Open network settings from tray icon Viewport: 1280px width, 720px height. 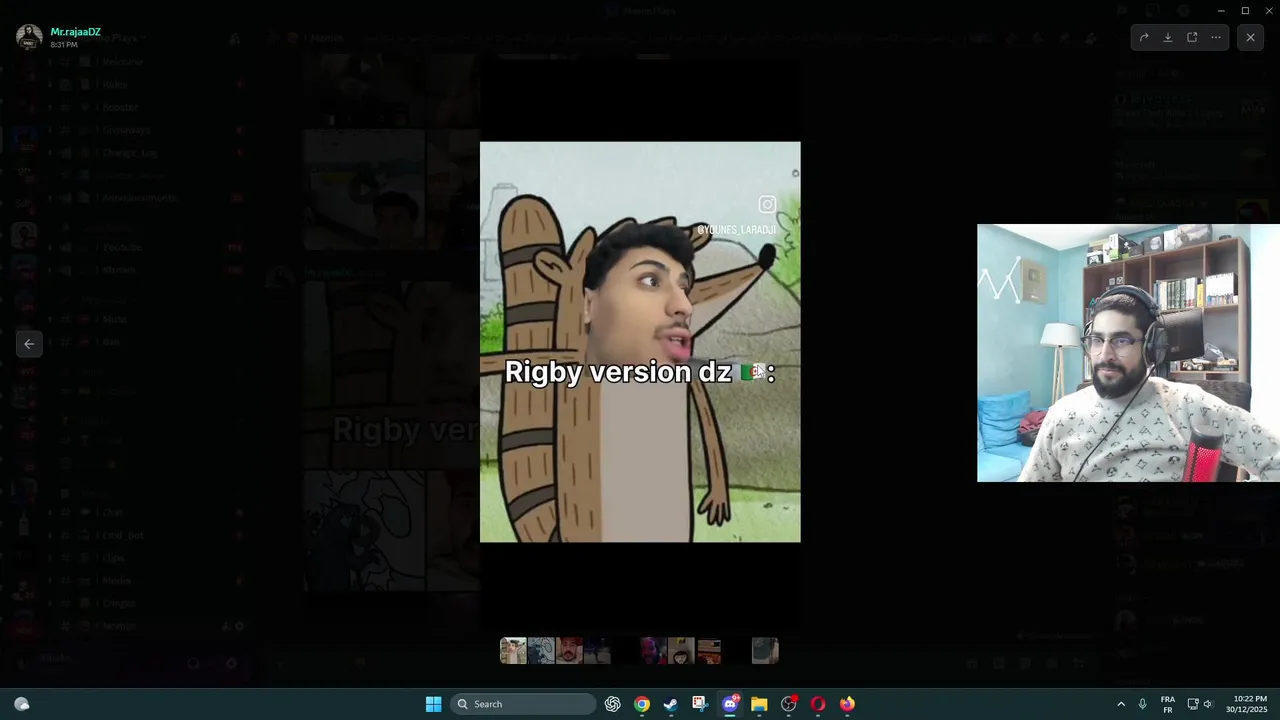1193,704
